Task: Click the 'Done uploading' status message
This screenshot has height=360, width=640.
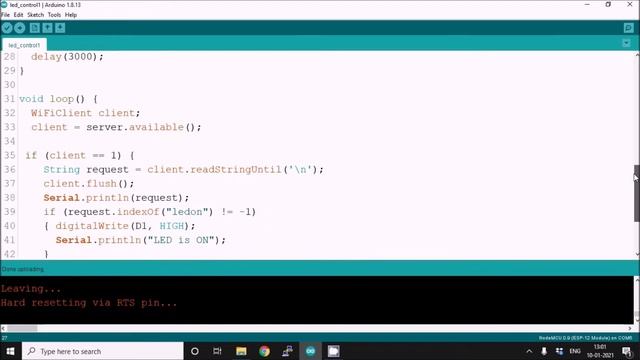Action: coord(22,269)
